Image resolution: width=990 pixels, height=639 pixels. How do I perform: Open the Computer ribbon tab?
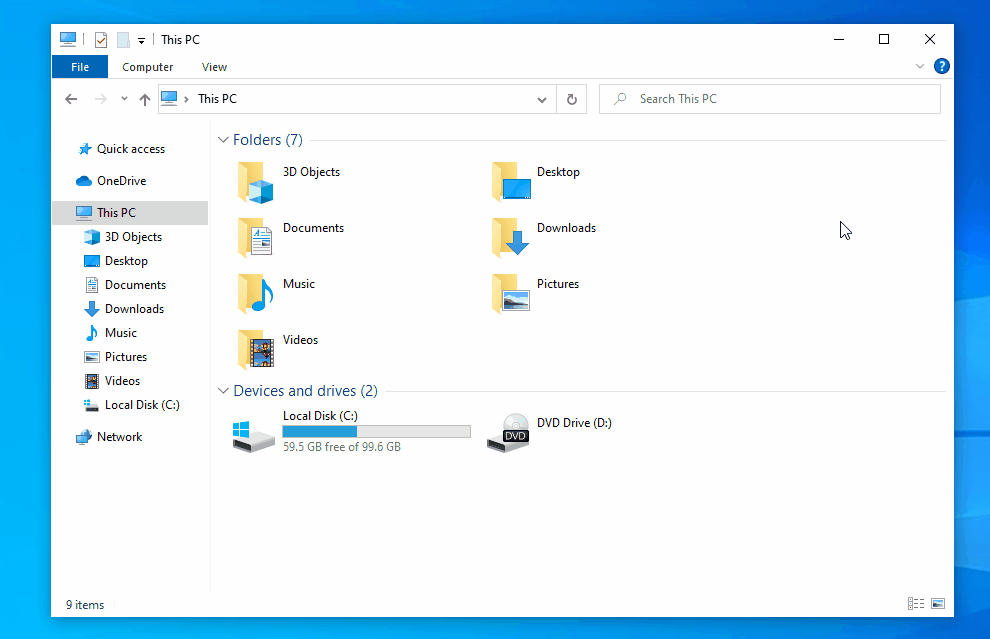pyautogui.click(x=148, y=67)
